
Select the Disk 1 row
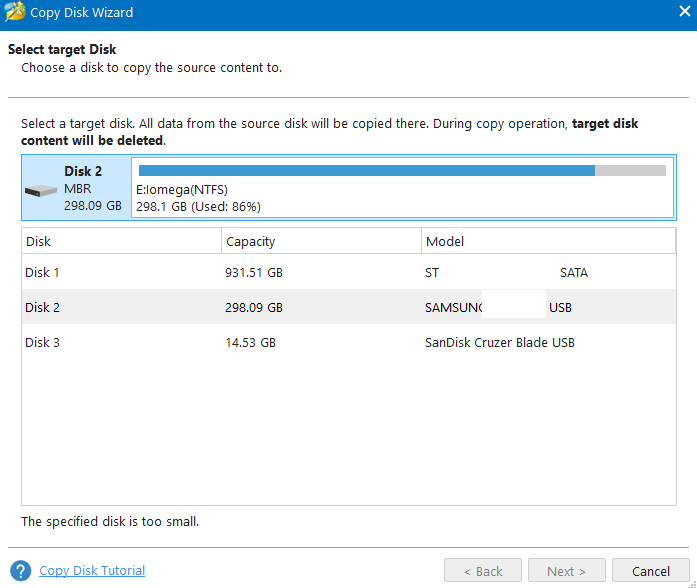tap(349, 272)
